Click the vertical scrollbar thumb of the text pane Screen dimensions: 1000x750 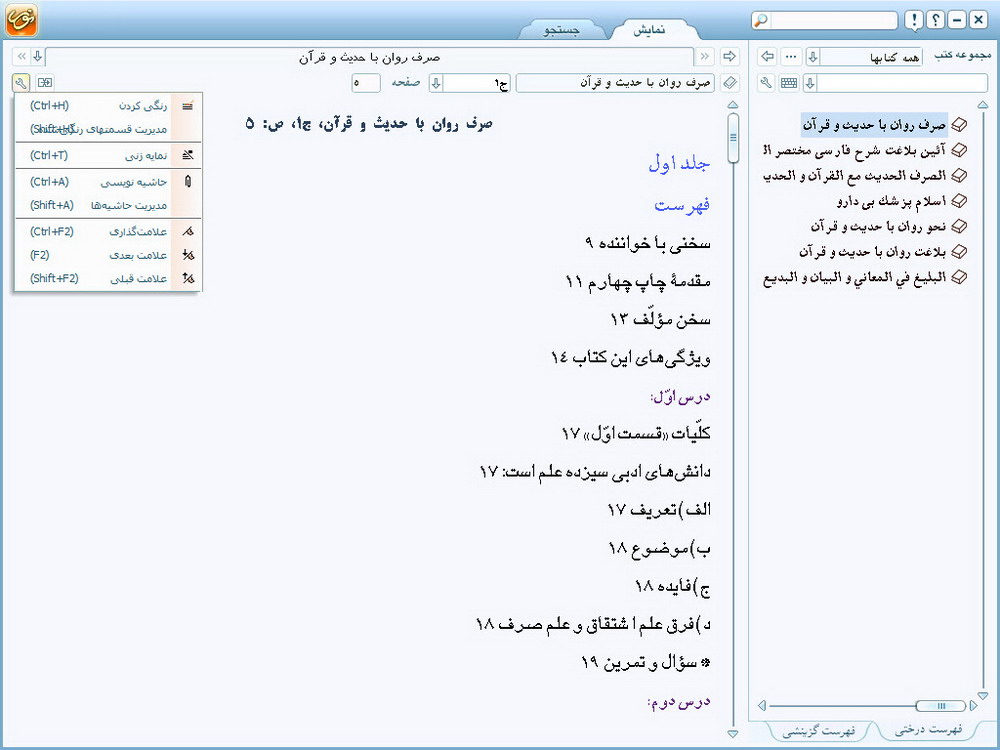coord(733,138)
